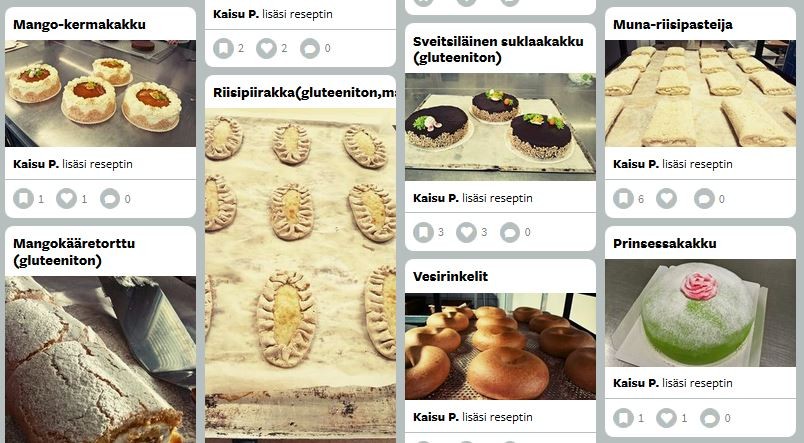Bookmark the Prinsessakakku recipe
The width and height of the screenshot is (804, 443).
pos(624,418)
